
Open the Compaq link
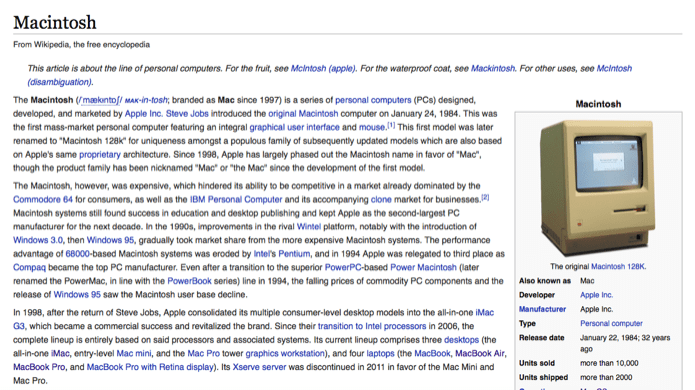pos(29,268)
